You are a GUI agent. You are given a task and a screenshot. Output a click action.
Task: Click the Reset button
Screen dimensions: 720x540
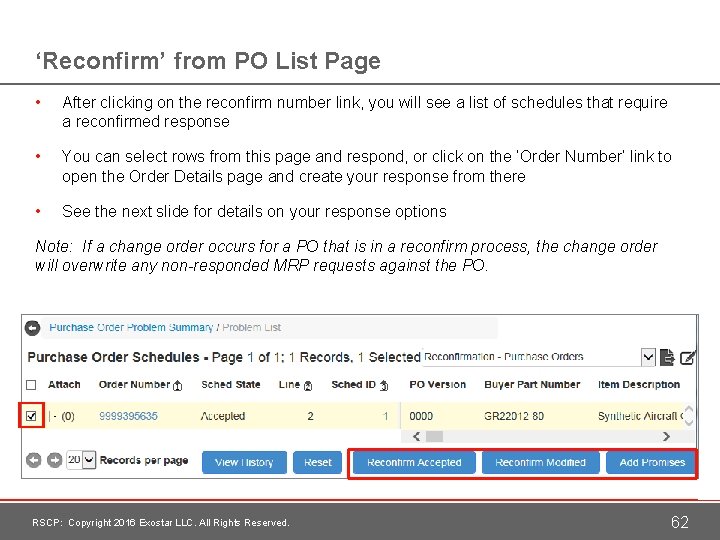[317, 462]
